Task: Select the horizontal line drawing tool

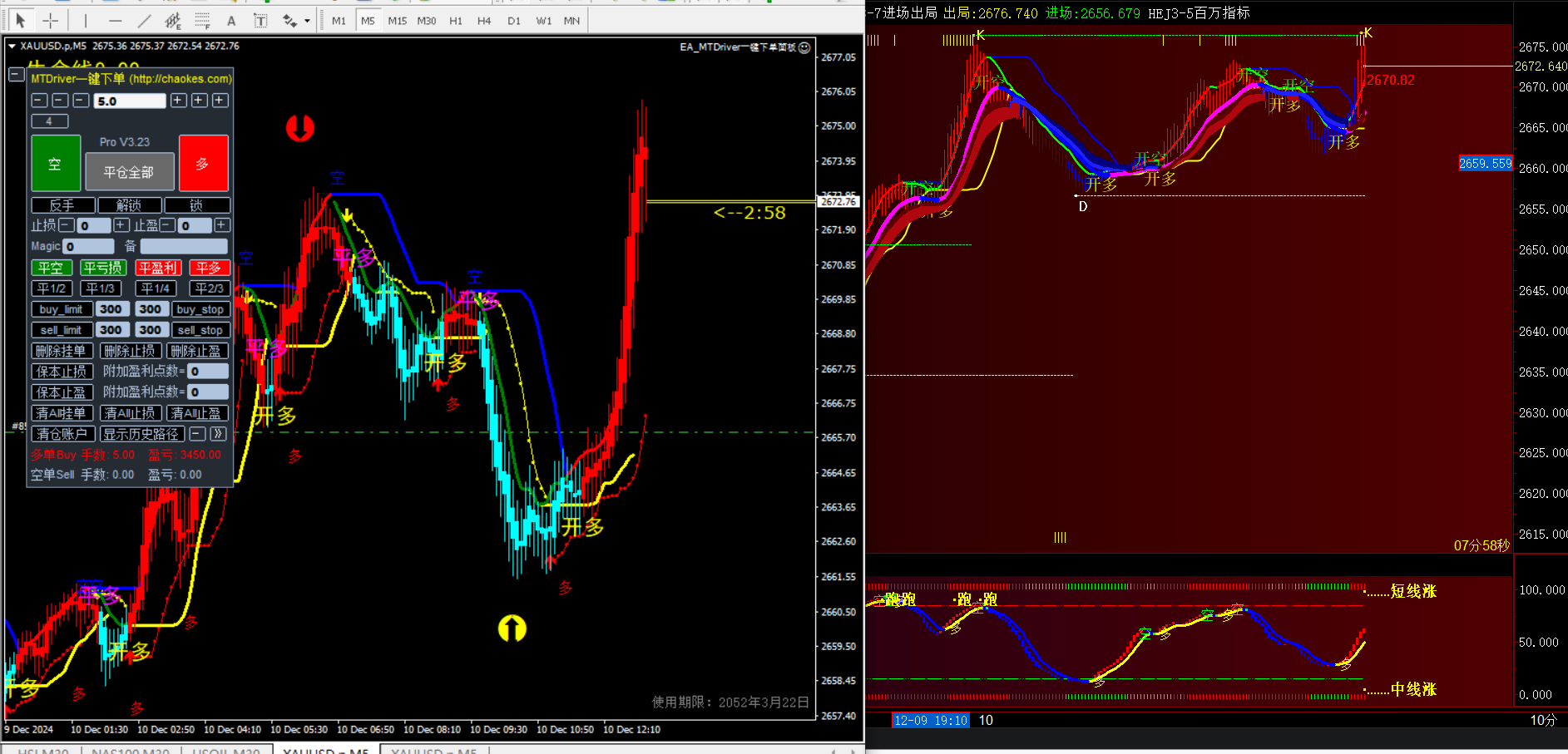Action: 115,21
